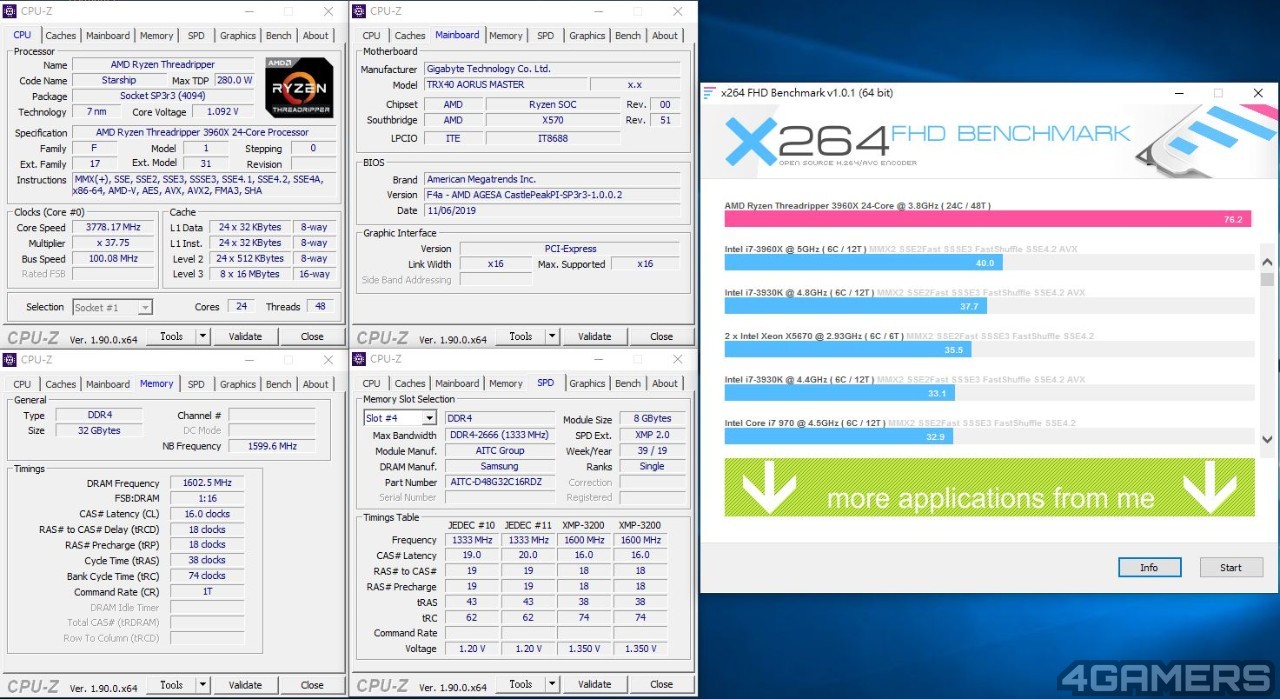Image resolution: width=1280 pixels, height=699 pixels.
Task: Click the x264 FHD Benchmark title bar icon
Action: pos(710,93)
